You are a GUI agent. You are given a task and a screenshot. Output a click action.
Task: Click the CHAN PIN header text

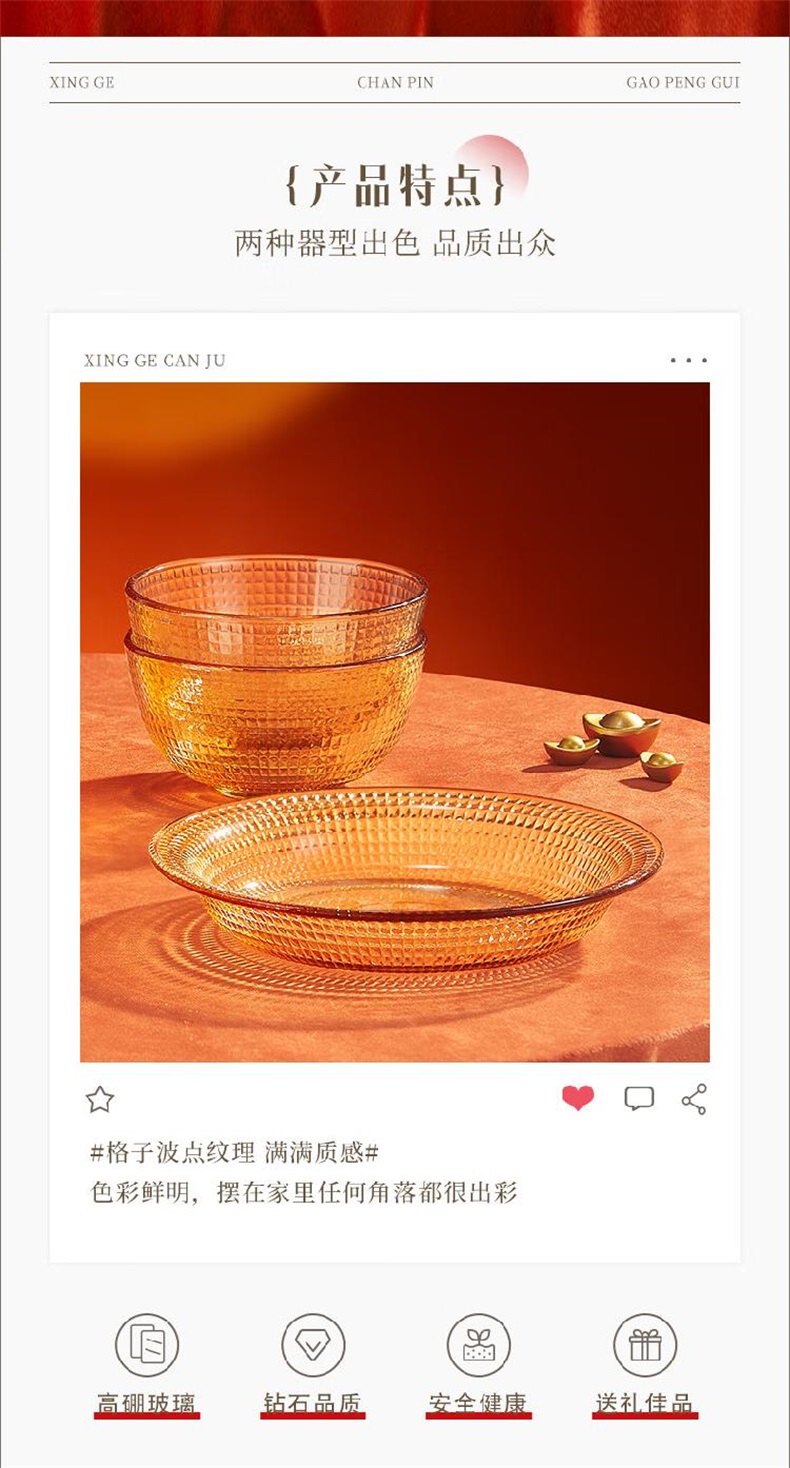click(396, 83)
